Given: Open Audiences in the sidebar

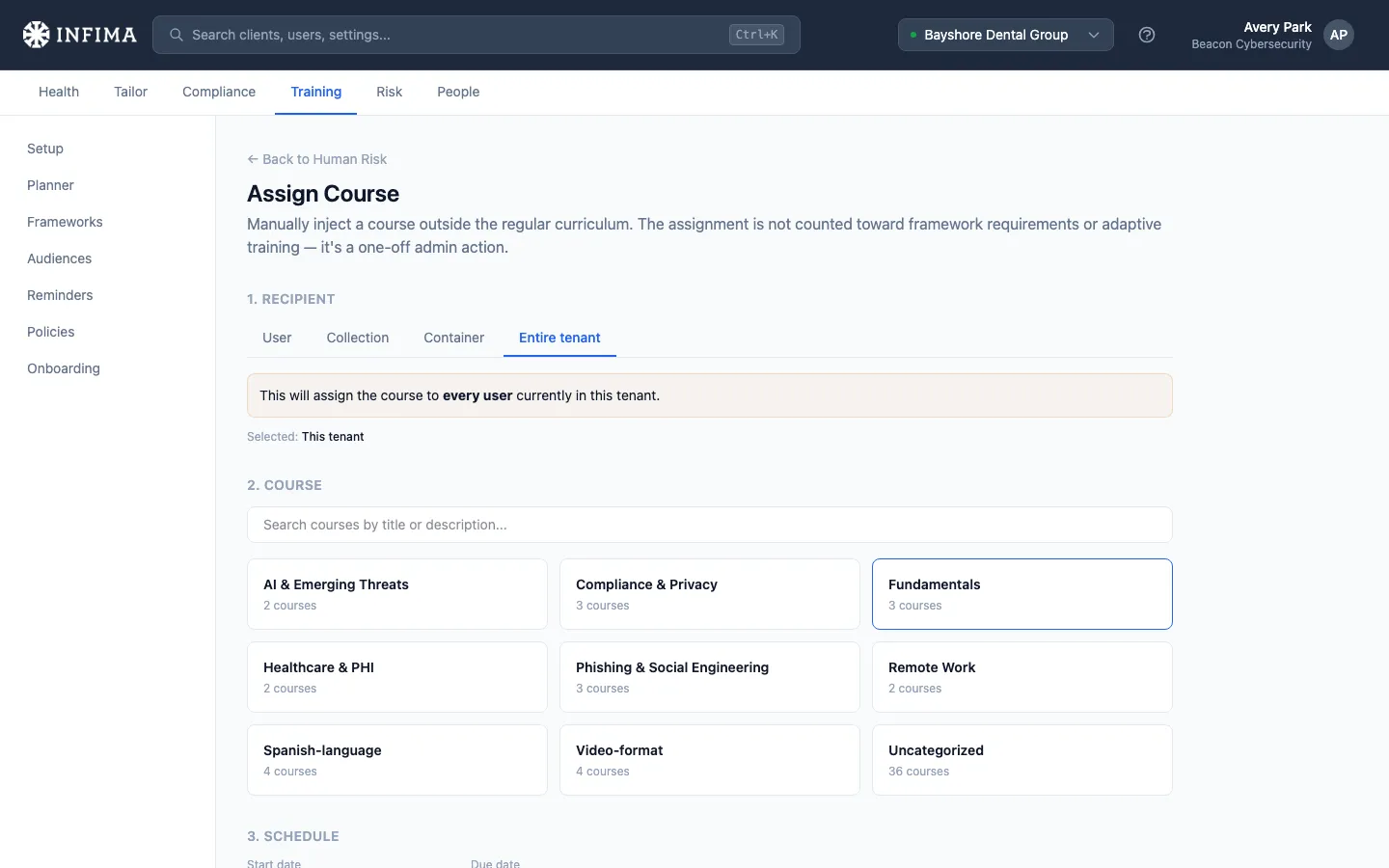Looking at the screenshot, I should [x=60, y=258].
